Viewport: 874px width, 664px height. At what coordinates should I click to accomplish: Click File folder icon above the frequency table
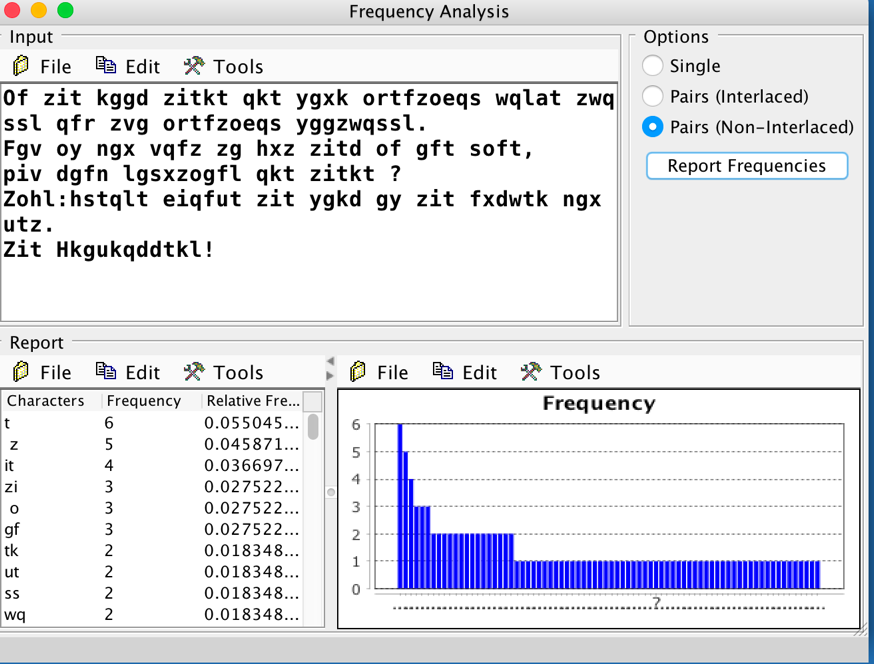coord(21,372)
